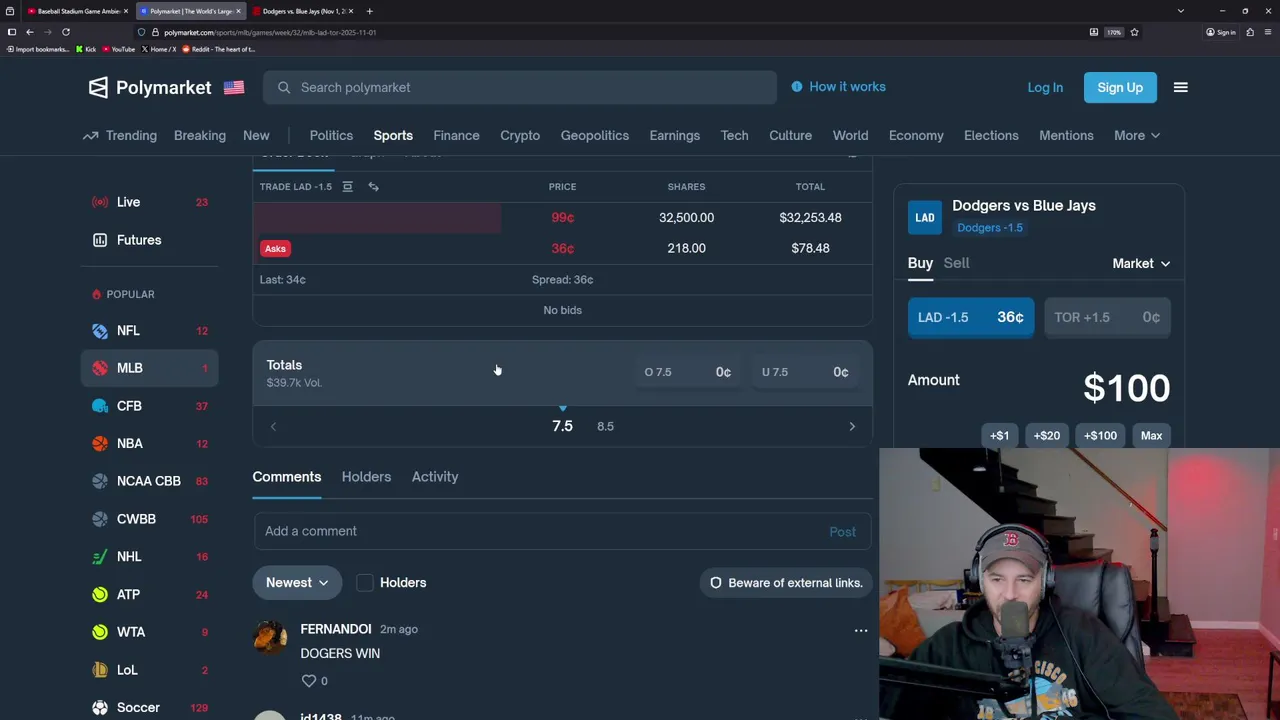The width and height of the screenshot is (1280, 720).
Task: Select NCAA CBB league in sidebar
Action: pos(149,481)
